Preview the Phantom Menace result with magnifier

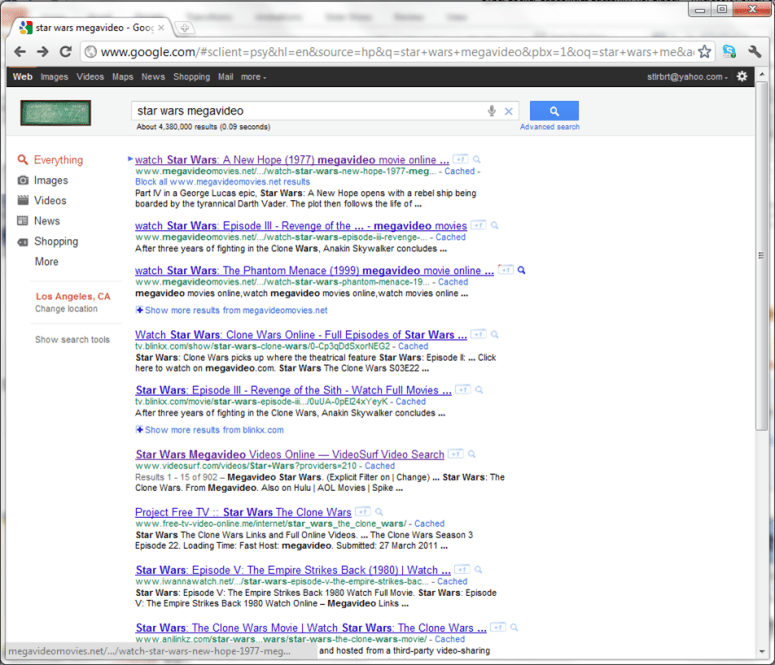(522, 270)
